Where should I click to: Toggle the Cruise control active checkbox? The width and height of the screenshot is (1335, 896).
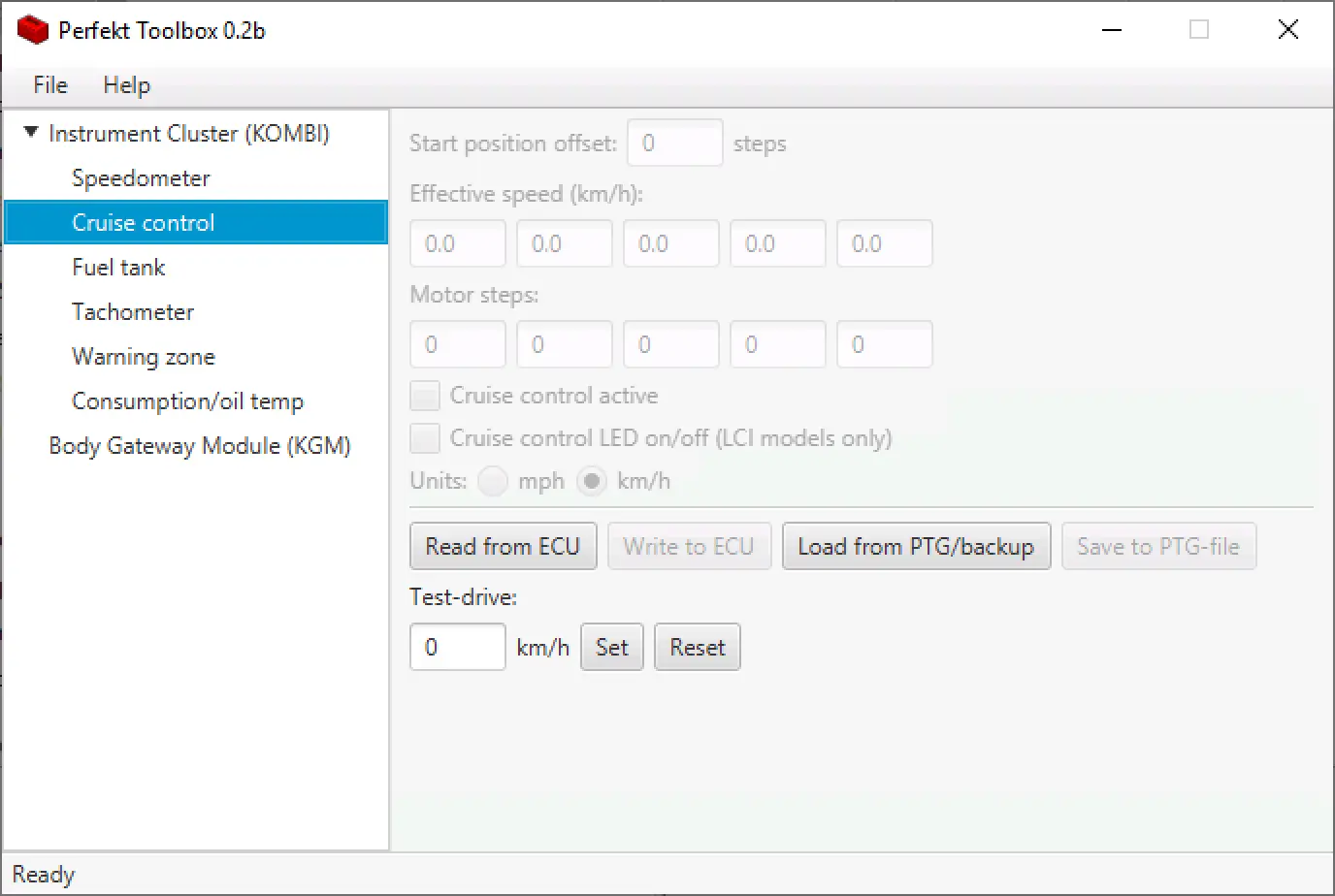coord(425,396)
